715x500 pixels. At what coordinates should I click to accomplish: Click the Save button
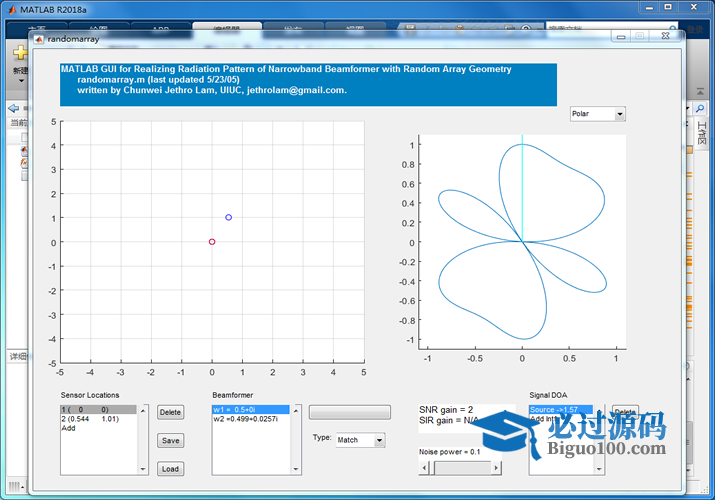pyautogui.click(x=170, y=440)
